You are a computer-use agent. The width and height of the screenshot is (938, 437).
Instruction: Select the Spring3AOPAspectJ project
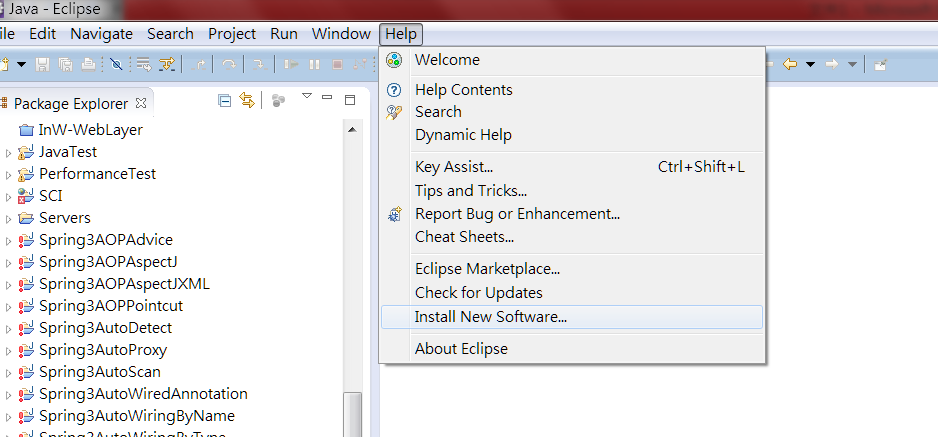[108, 262]
